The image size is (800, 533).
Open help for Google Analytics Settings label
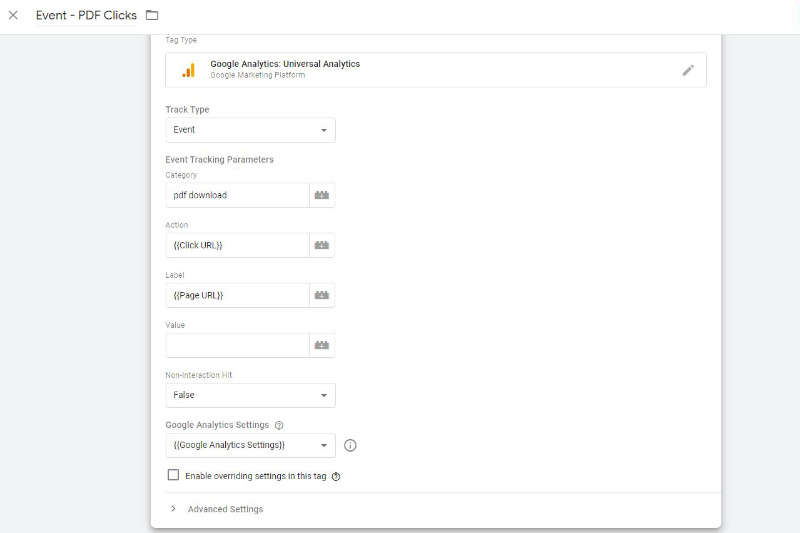[x=279, y=425]
